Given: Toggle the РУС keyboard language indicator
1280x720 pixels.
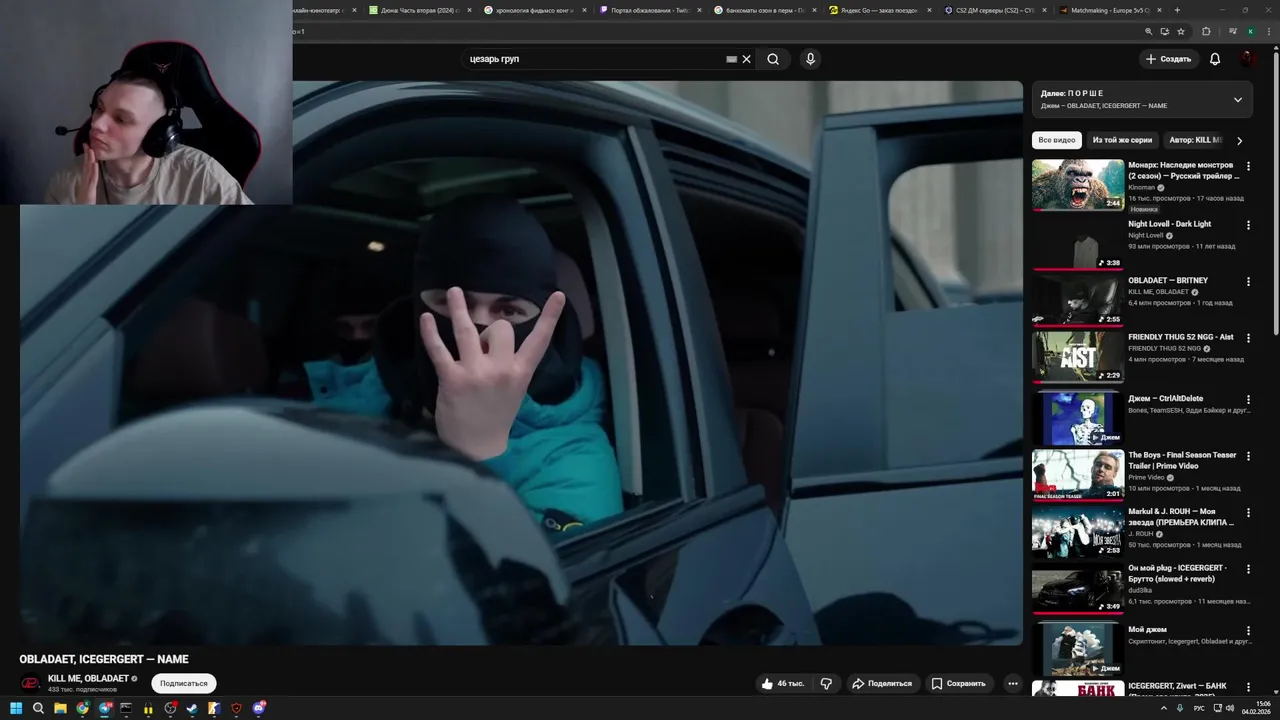Looking at the screenshot, I should pos(1199,708).
